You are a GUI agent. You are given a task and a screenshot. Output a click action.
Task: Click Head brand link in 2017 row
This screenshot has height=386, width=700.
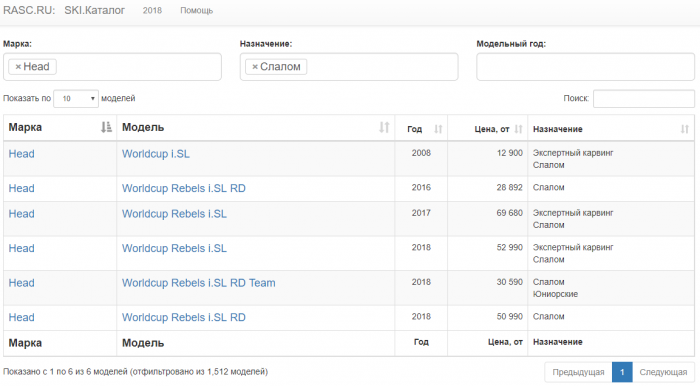click(21, 214)
